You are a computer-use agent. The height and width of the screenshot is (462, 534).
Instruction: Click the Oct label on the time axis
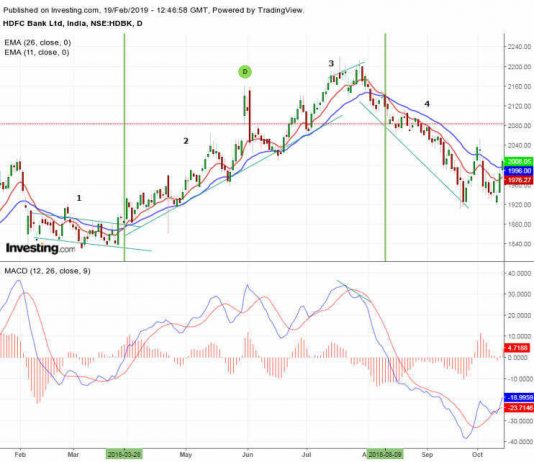pyautogui.click(x=477, y=455)
